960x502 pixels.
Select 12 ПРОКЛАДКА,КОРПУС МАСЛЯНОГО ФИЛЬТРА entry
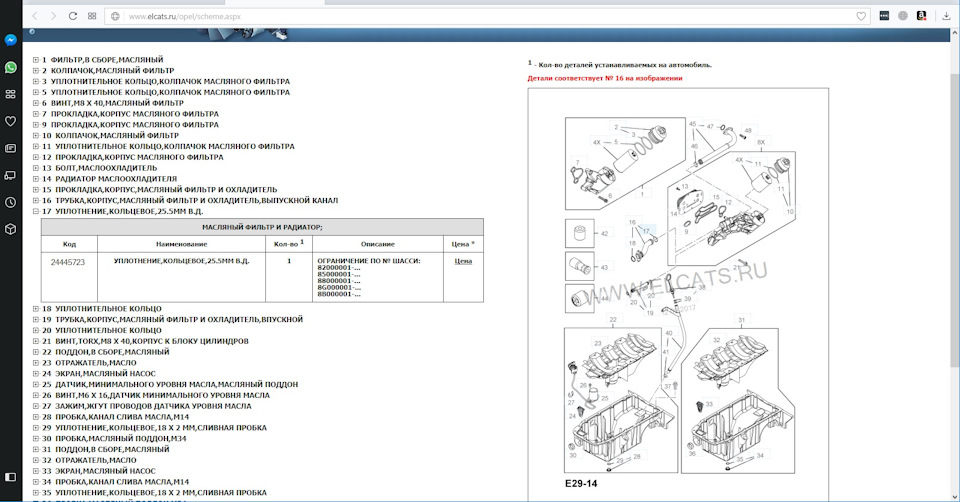coord(132,157)
